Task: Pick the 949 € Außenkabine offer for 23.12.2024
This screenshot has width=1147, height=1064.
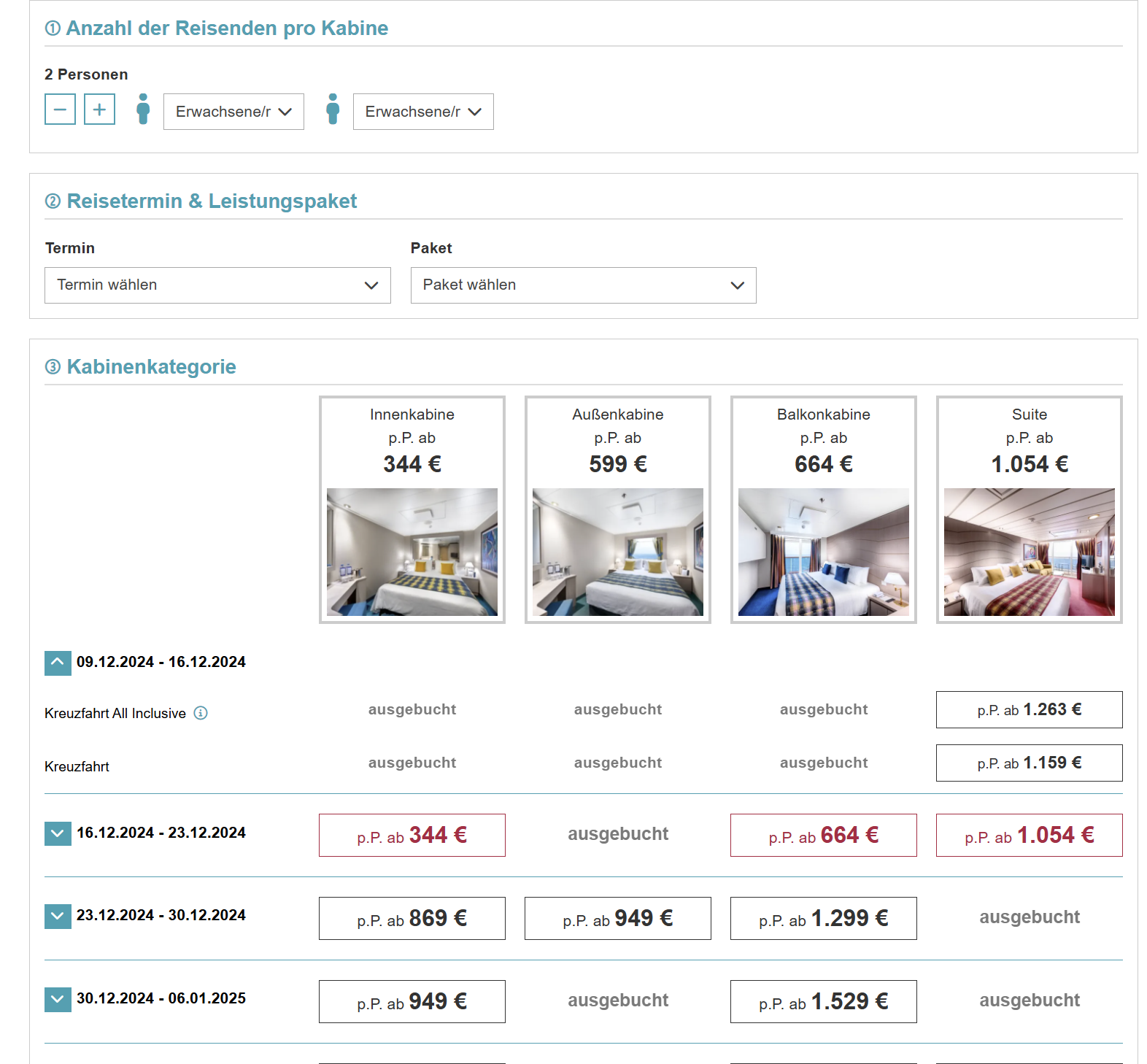Action: [618, 918]
